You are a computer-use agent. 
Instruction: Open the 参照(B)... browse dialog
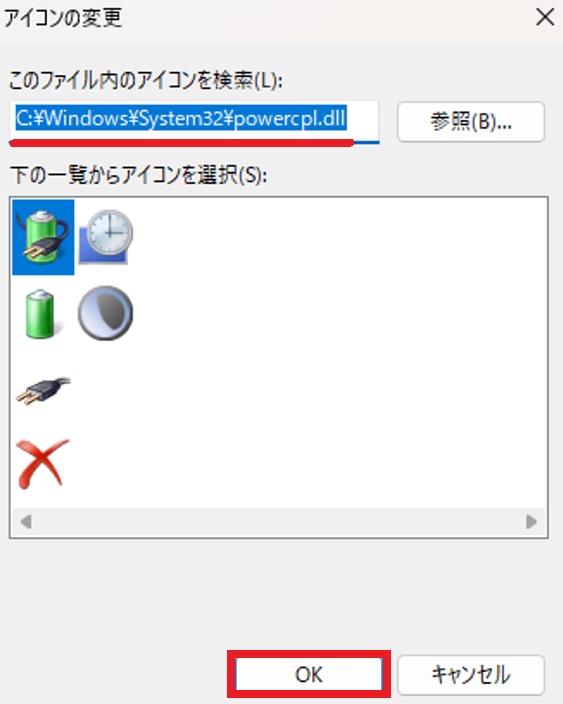click(471, 122)
